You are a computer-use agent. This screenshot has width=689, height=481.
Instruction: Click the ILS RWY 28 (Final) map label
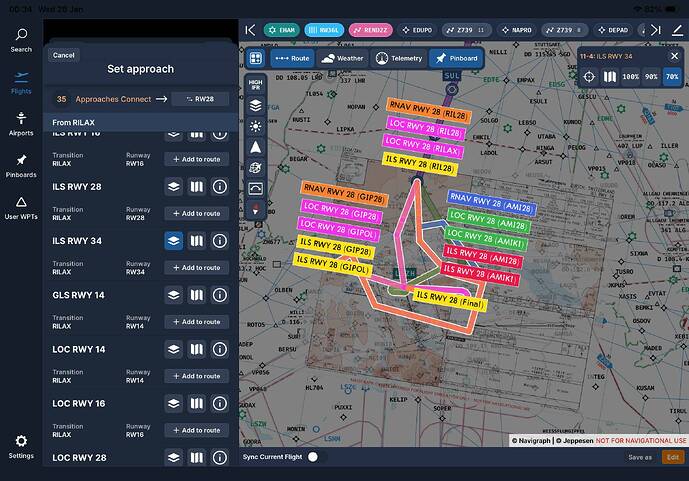[x=450, y=300]
